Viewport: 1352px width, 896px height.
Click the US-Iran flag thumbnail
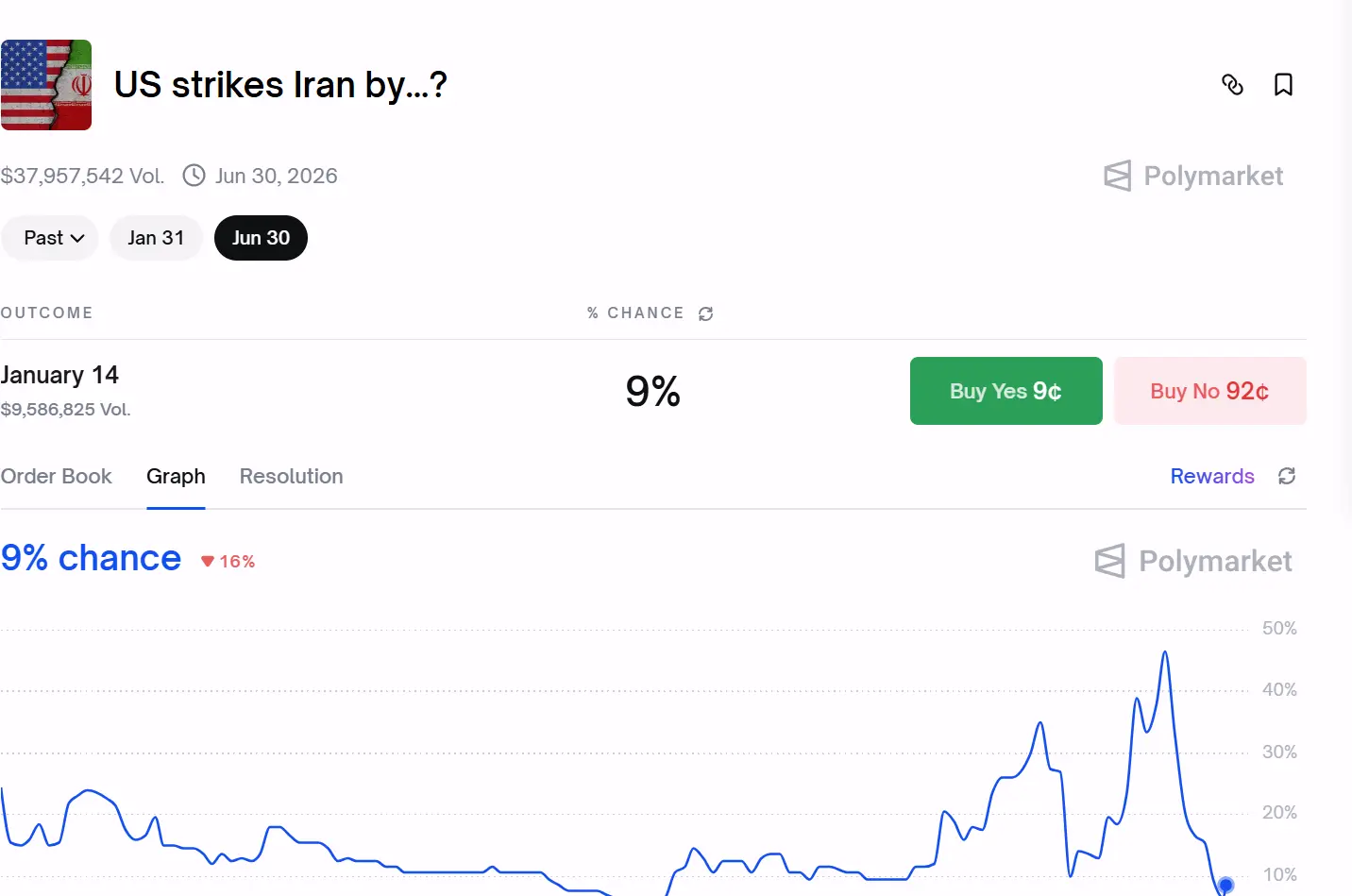[46, 85]
